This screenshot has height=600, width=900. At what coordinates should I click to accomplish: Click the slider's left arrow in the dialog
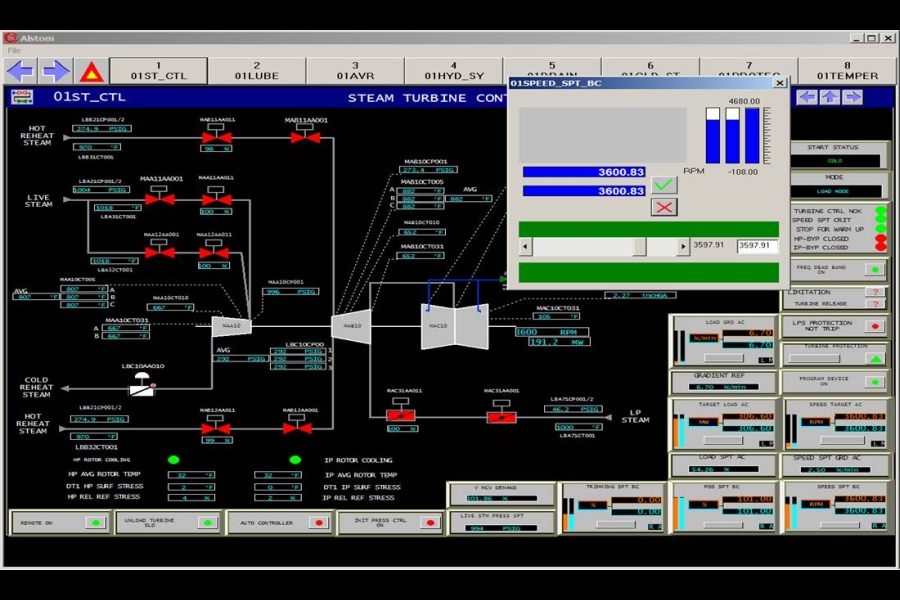point(525,246)
